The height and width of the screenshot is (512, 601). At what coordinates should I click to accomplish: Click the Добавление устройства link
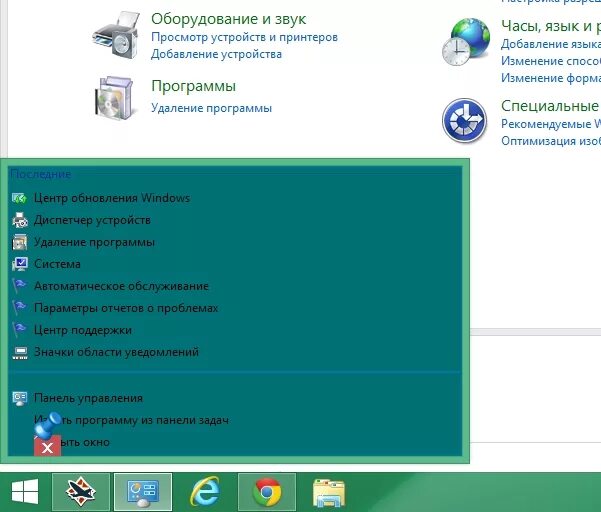click(x=216, y=54)
